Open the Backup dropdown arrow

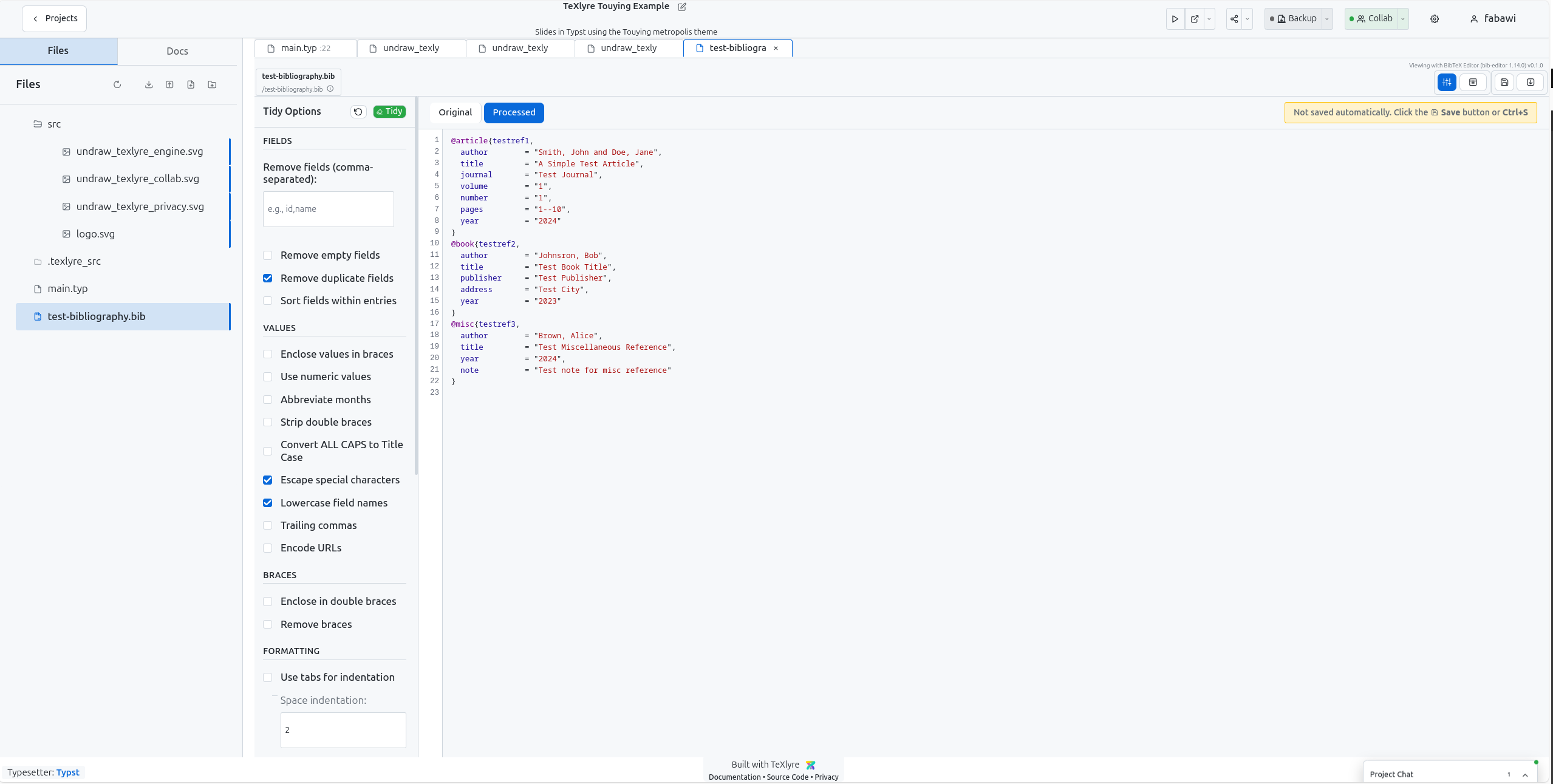click(1327, 19)
